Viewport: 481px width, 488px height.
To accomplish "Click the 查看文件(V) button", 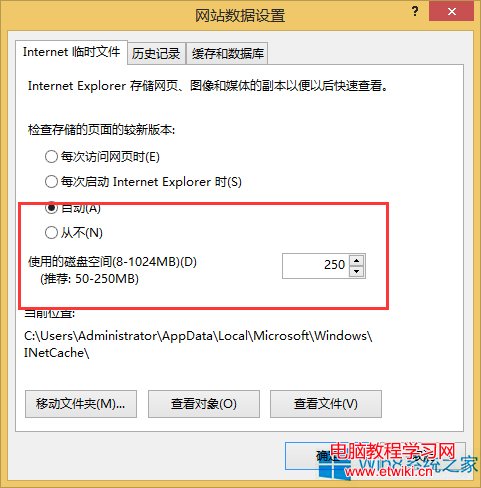I will point(326,404).
